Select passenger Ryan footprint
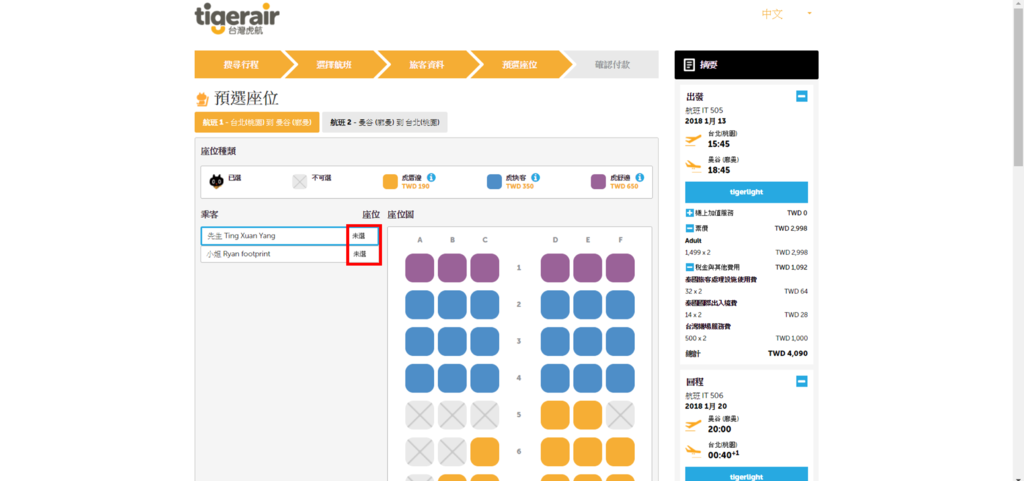Viewport: 1024px width, 481px height. coord(289,254)
